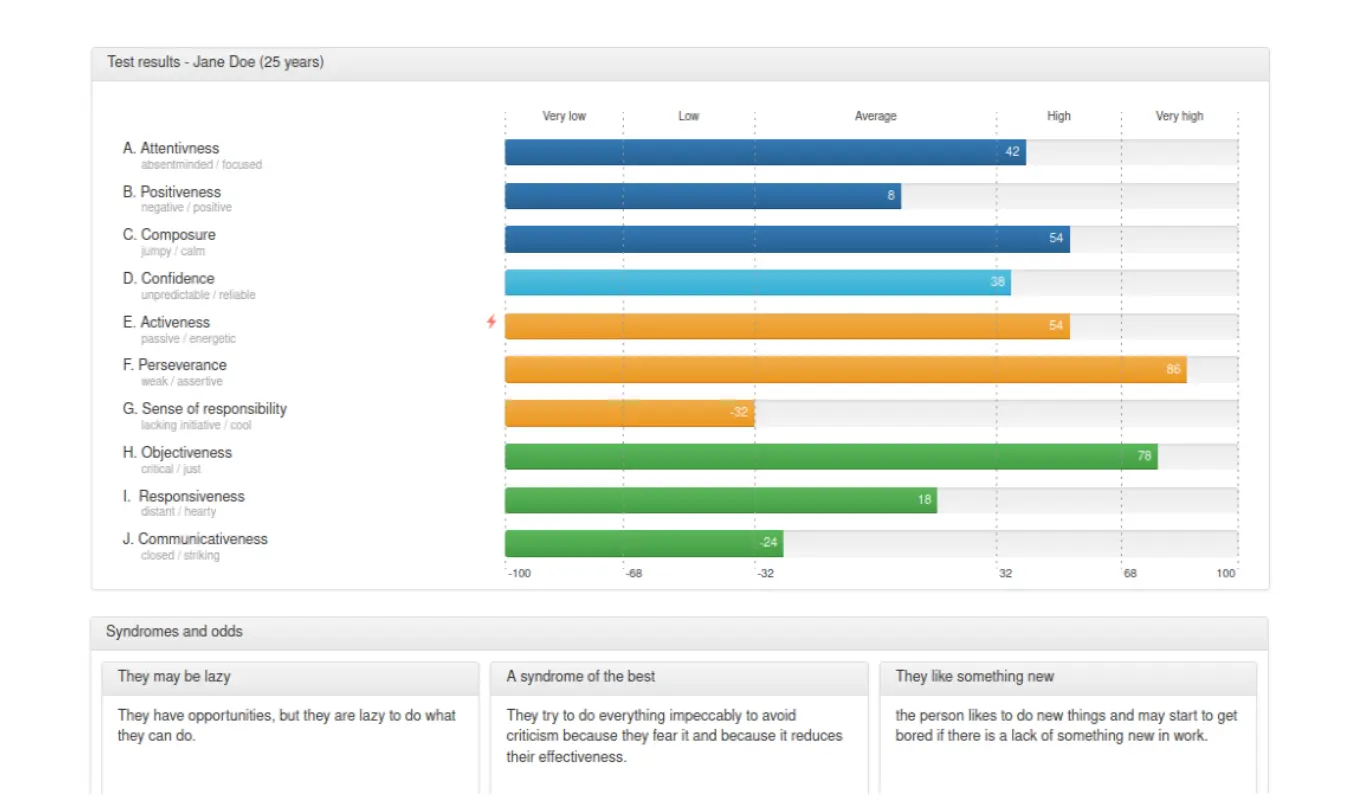The image size is (1360, 800).
Task: Click the orange Perseverance bar showing 86
Action: point(845,370)
